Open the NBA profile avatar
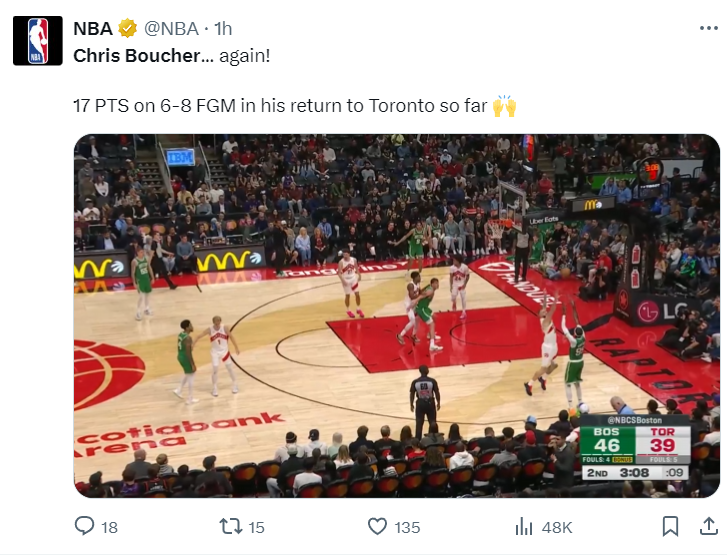The width and height of the screenshot is (727, 560). [x=38, y=41]
